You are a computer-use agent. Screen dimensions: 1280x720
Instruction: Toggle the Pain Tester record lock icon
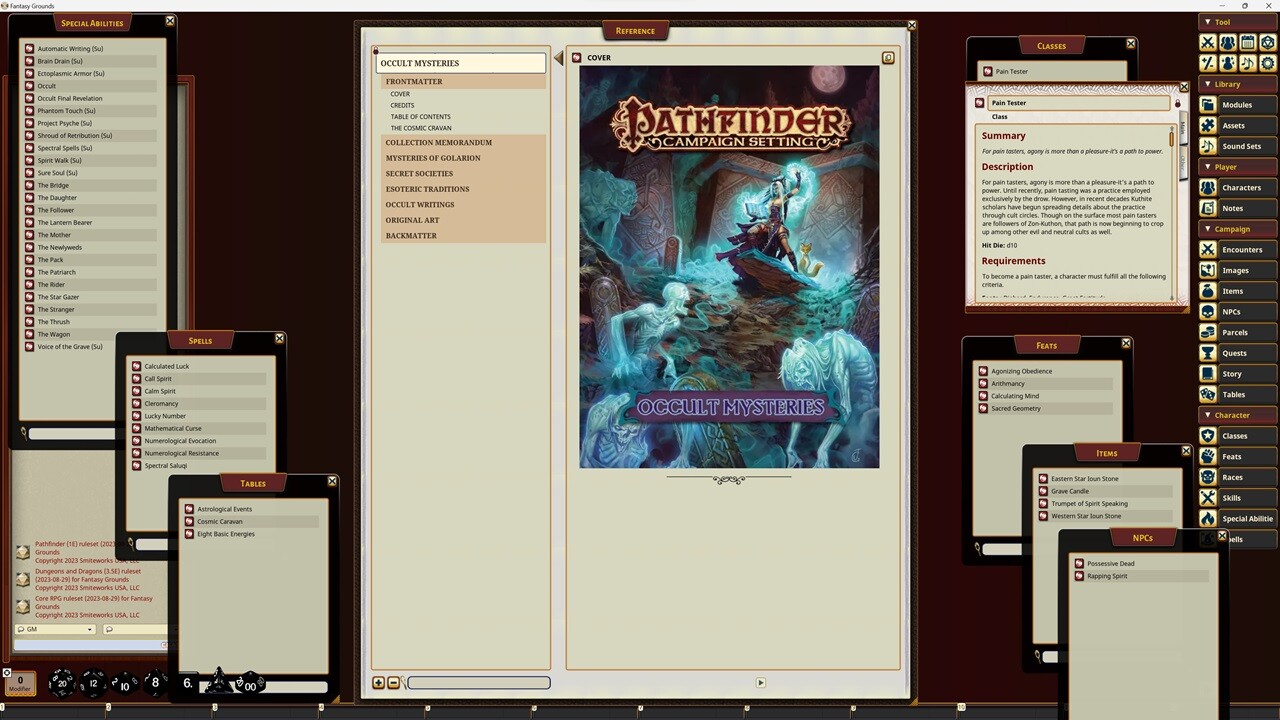pos(1177,103)
